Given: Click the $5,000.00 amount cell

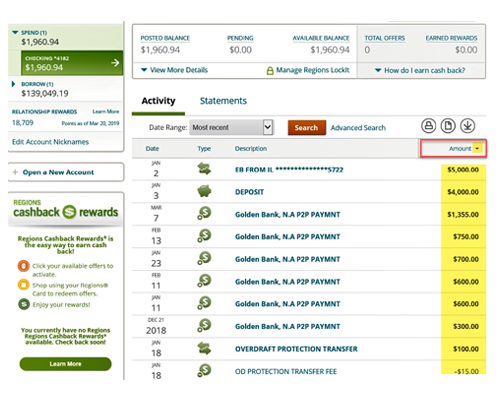Looking at the screenshot, I should (x=463, y=170).
